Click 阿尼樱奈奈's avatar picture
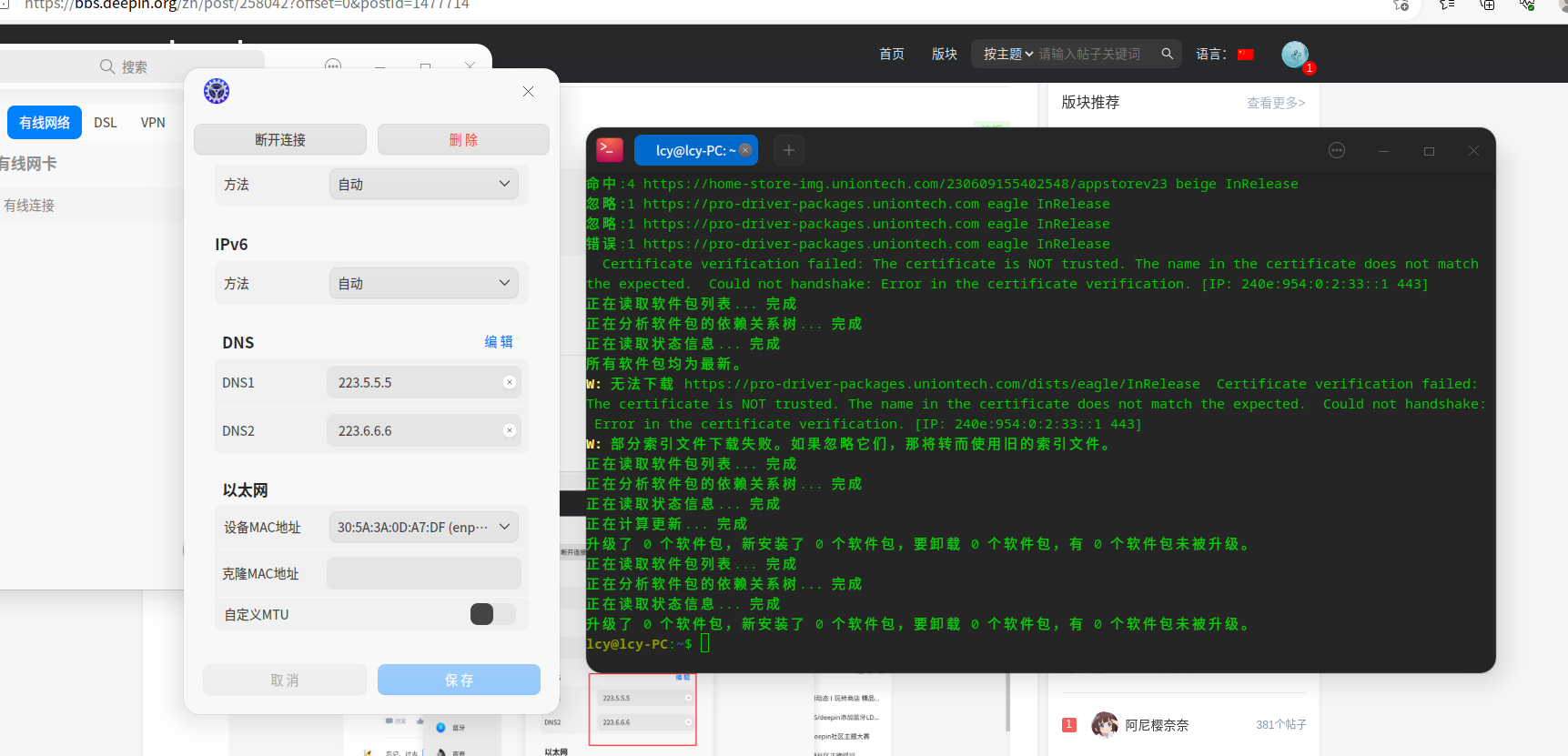Screen dimensions: 1568x756 pyautogui.click(x=1105, y=724)
